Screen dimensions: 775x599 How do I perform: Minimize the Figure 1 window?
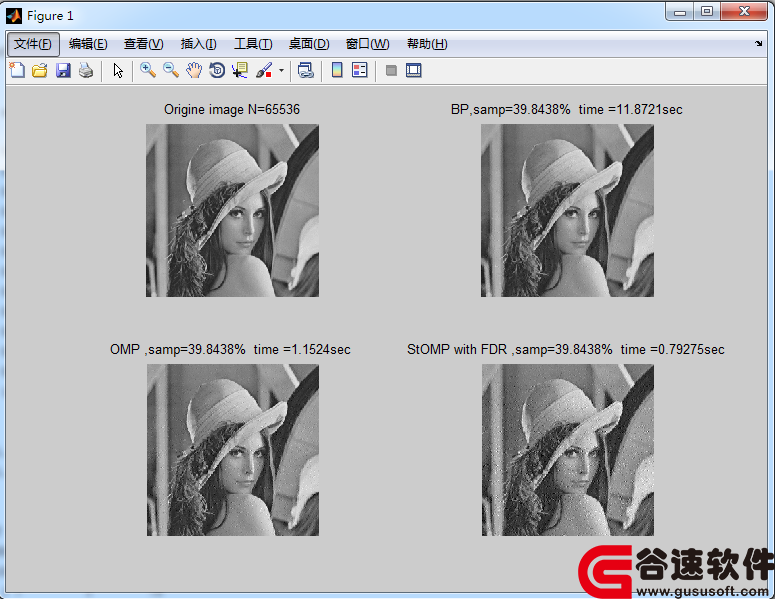tap(680, 11)
